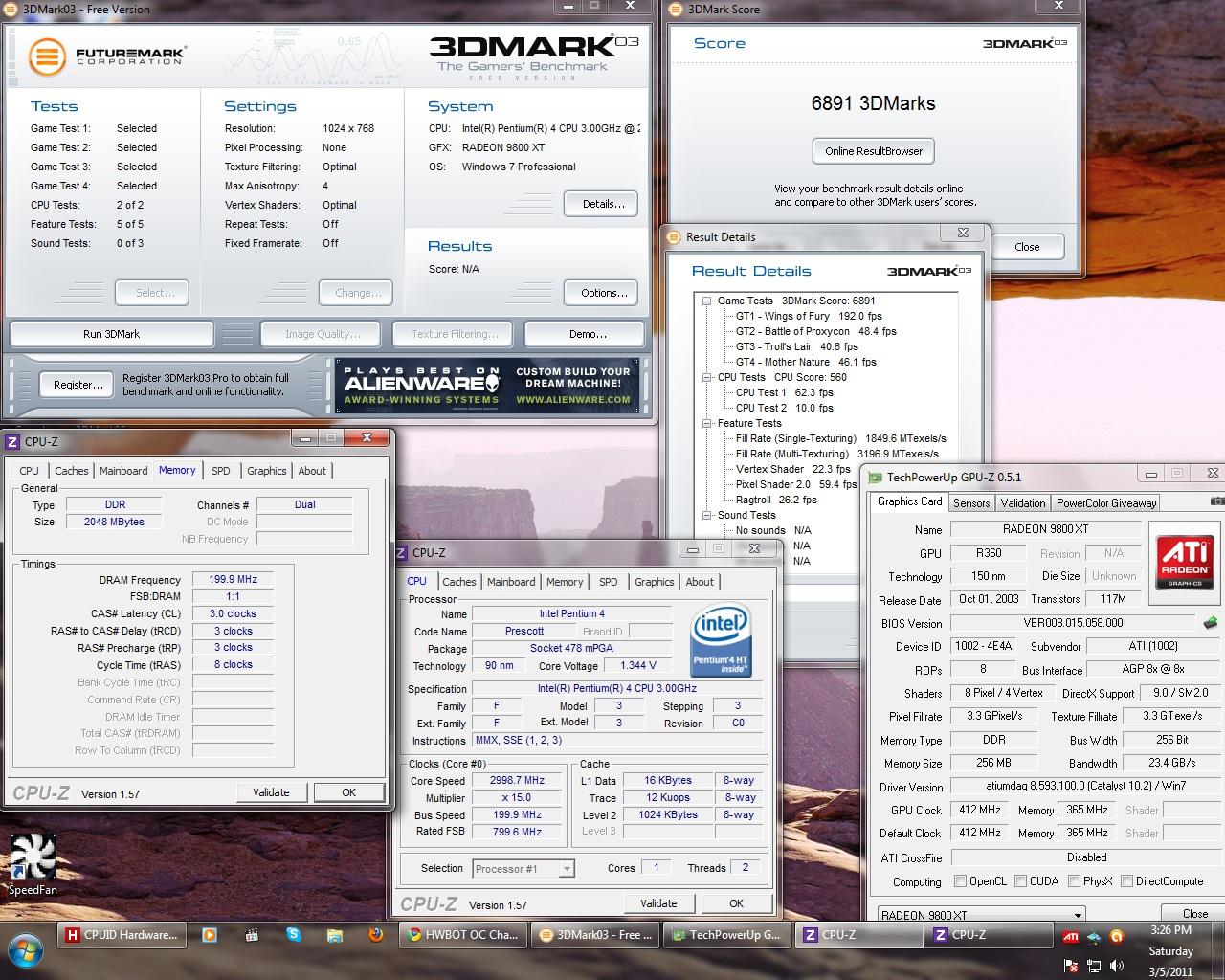Open Skype from the taskbar

pos(293,935)
